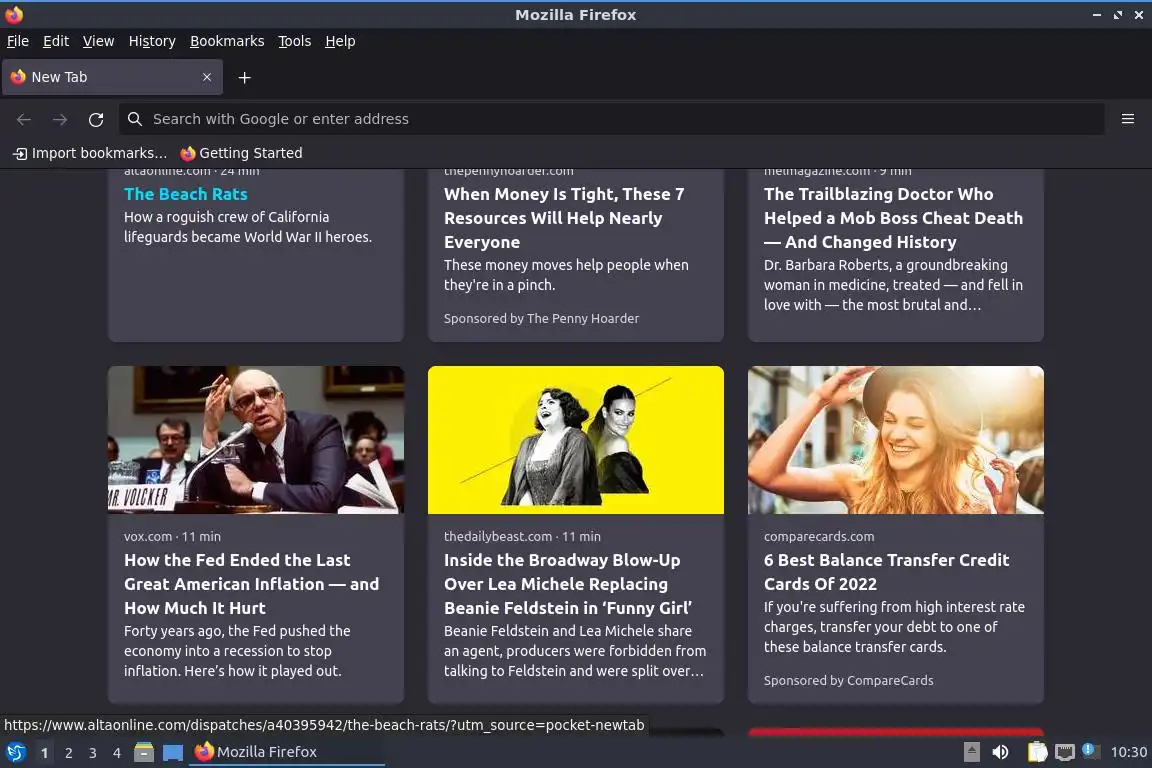The height and width of the screenshot is (768, 1152).
Task: Open the Edit menu
Action: (56, 41)
